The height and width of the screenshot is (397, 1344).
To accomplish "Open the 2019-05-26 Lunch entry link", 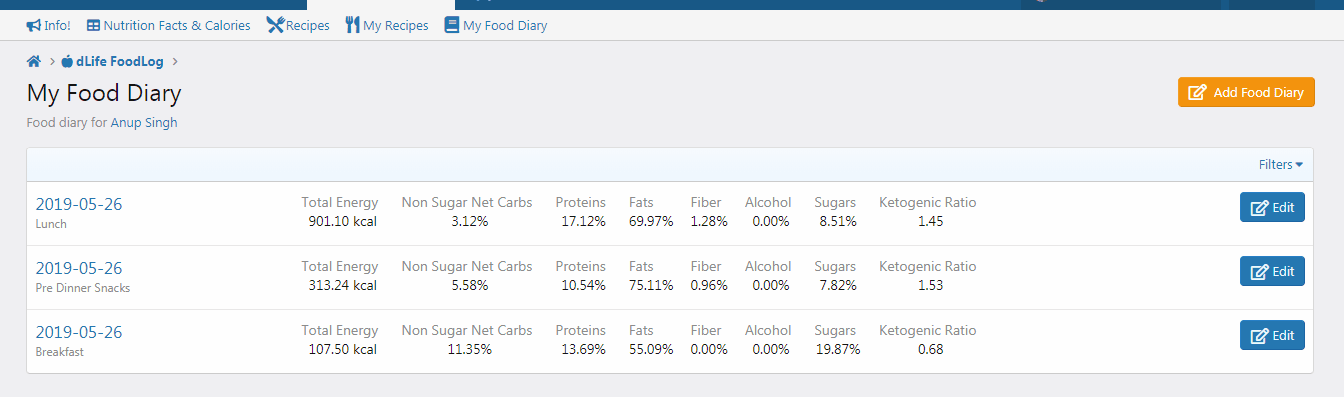I will 79,204.
